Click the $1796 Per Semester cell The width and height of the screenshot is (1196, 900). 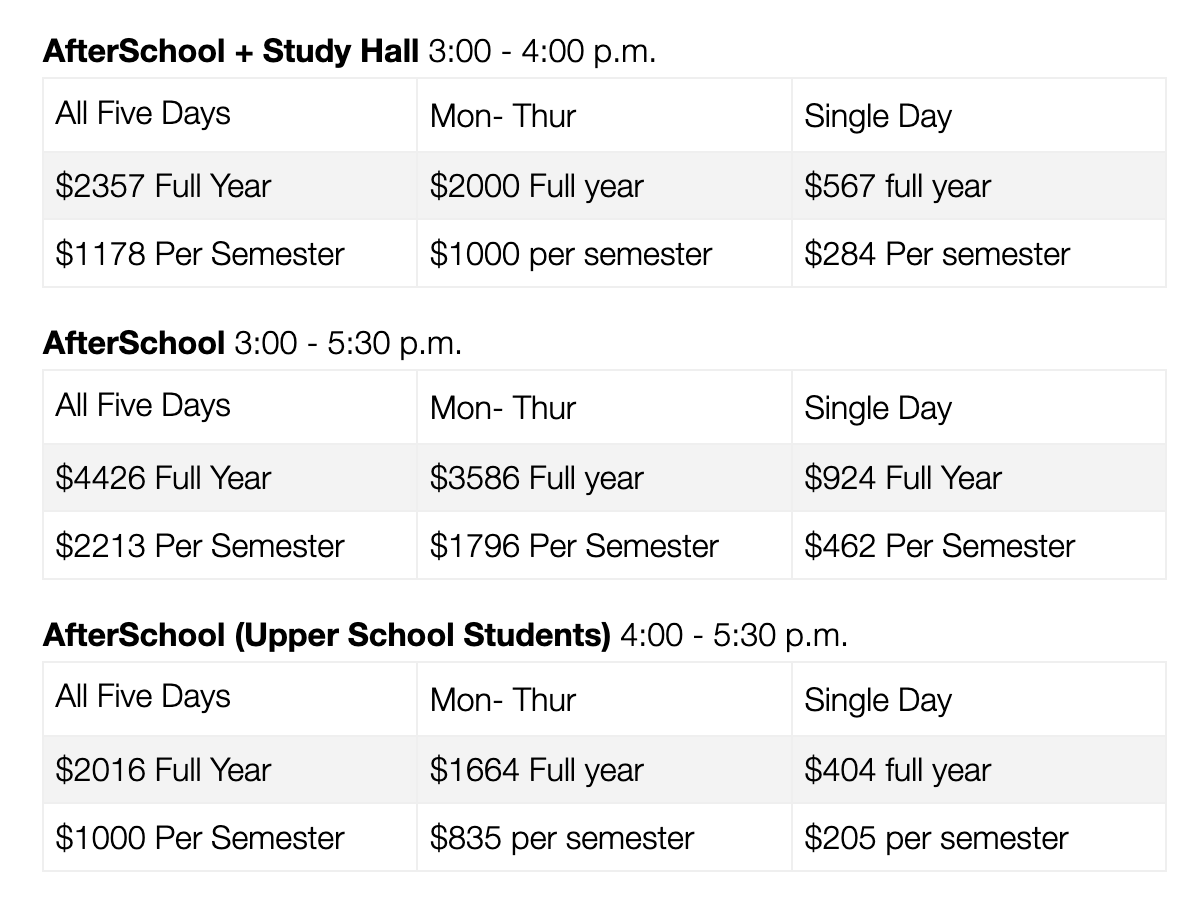(604, 545)
